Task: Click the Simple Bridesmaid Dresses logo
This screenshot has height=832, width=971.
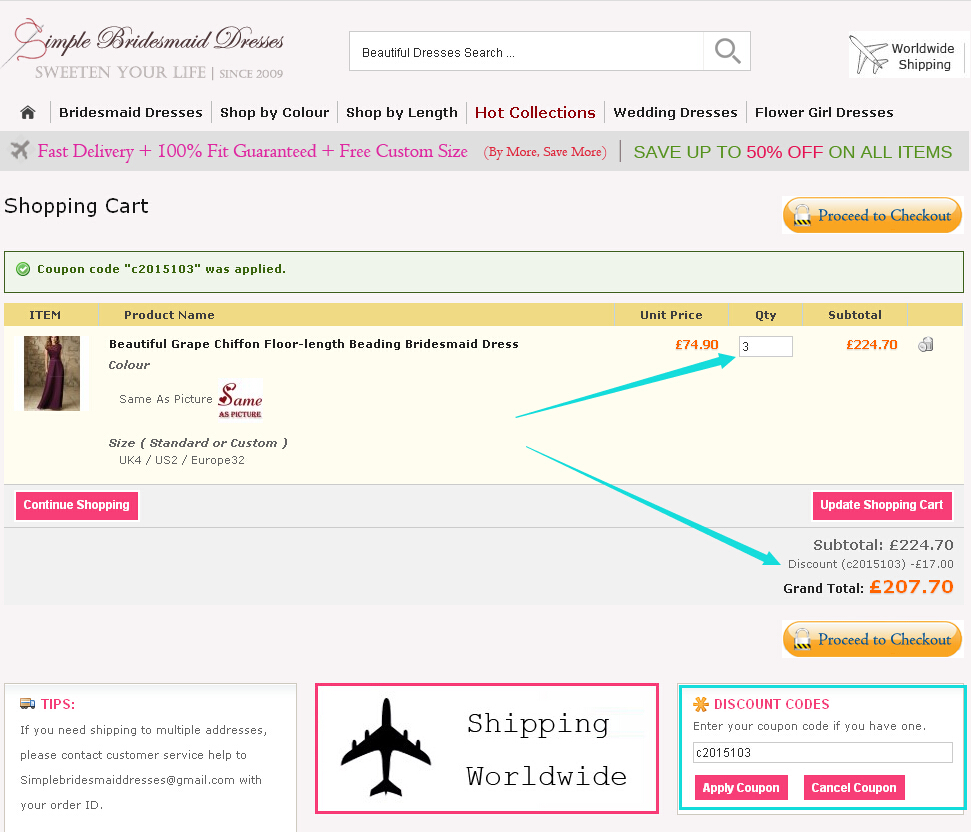Action: coord(144,51)
